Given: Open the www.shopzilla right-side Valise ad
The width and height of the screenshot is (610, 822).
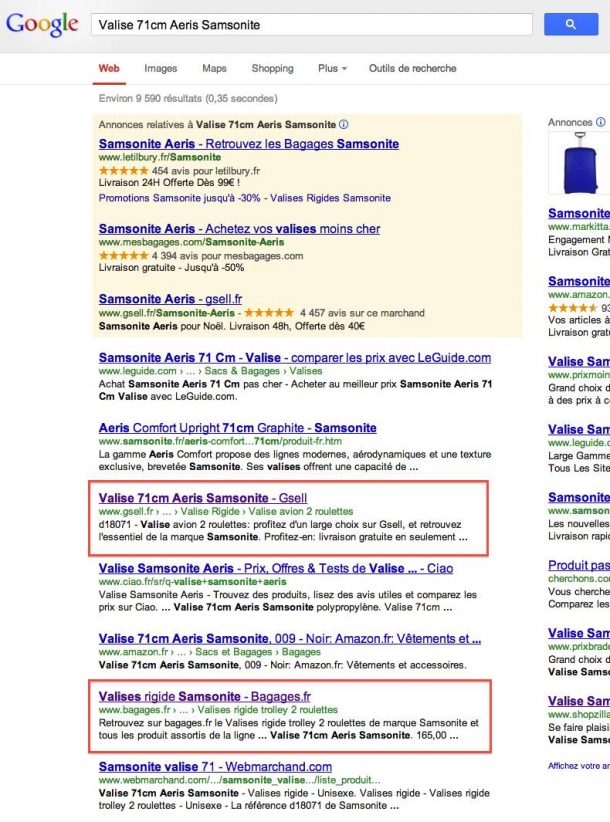Looking at the screenshot, I should [x=579, y=701].
